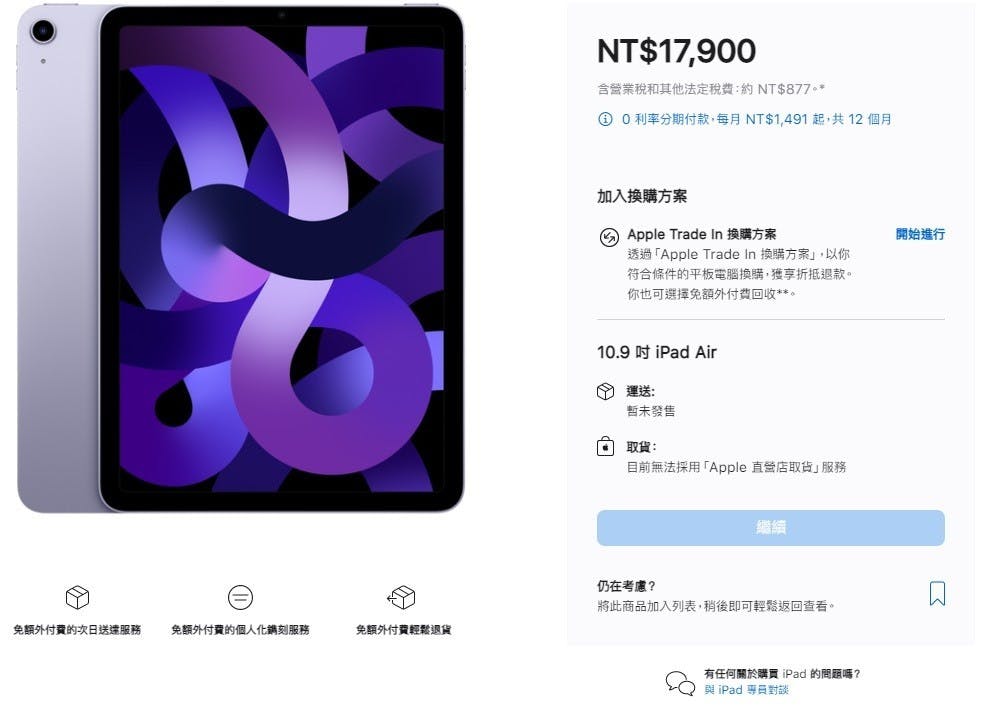Viewport: 991px width, 710px height.
Task: Click the next-day delivery box icon
Action: click(77, 597)
